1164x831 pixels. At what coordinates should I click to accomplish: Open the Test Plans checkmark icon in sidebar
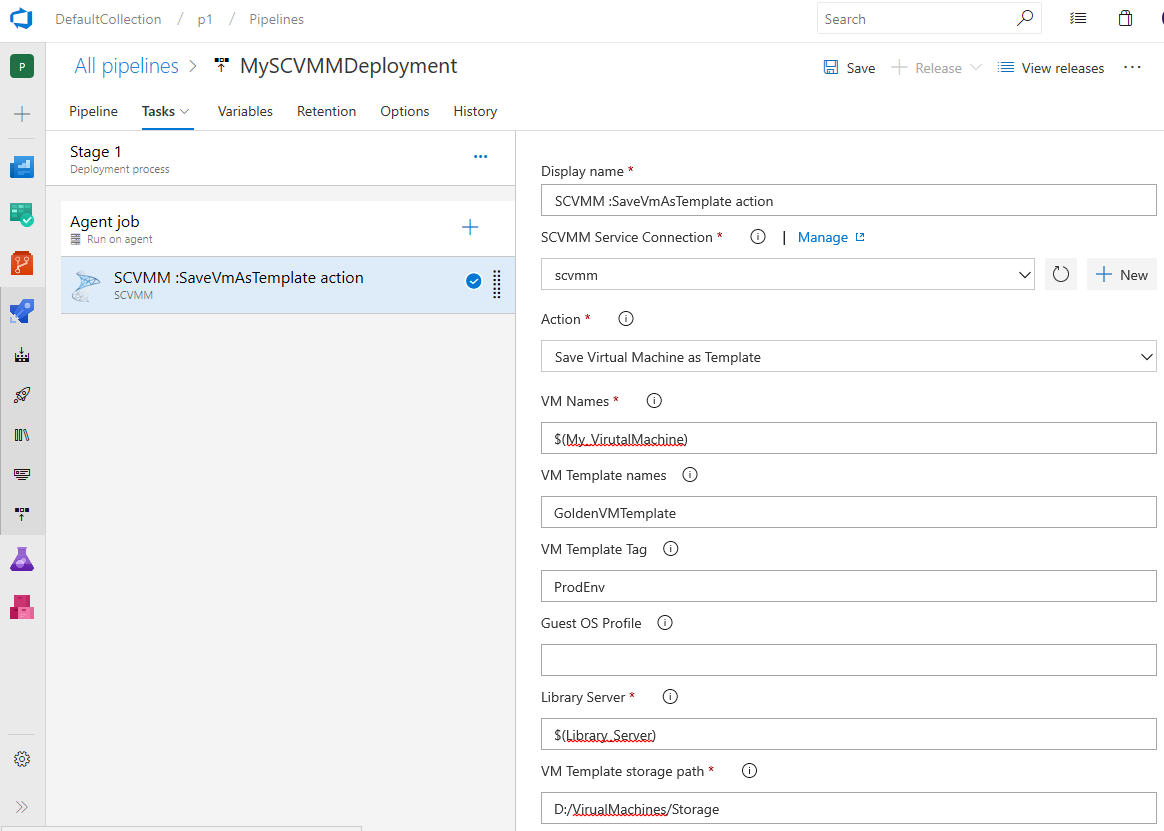tap(22, 215)
